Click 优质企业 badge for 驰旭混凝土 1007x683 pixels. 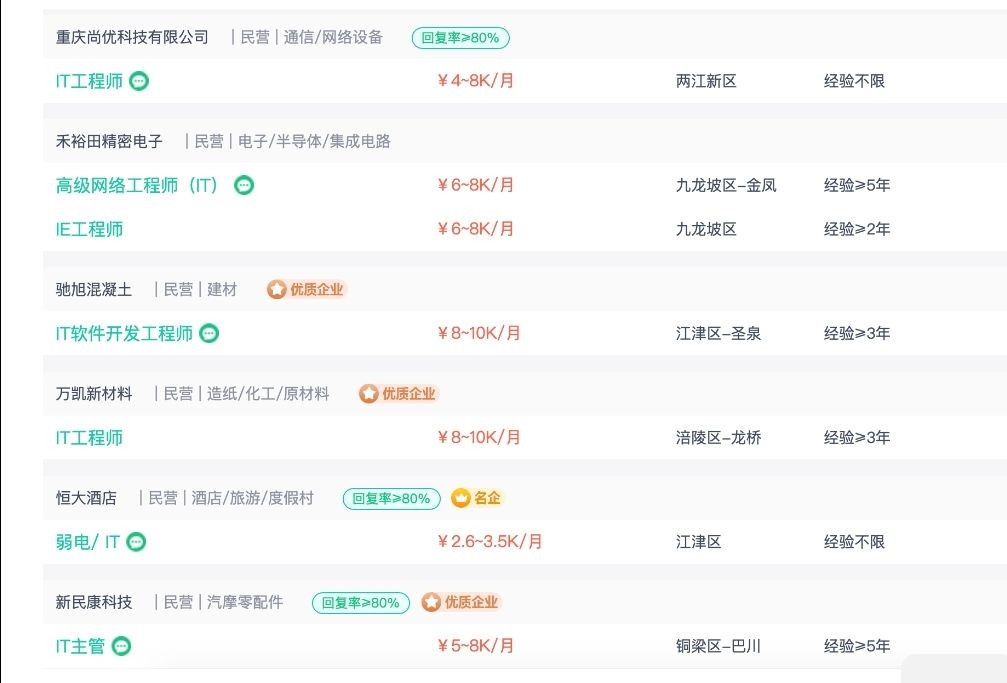click(307, 289)
